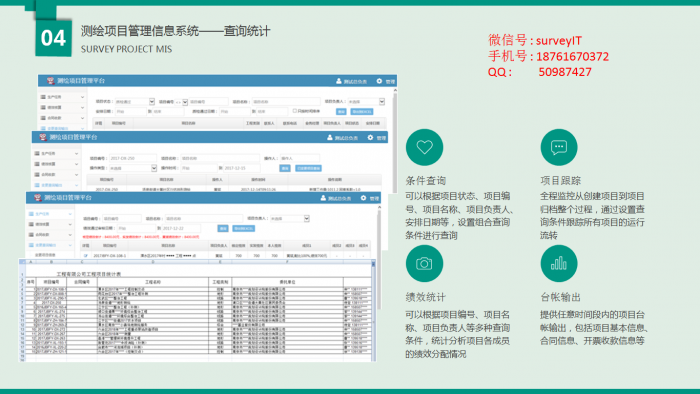Screen dimensions: 700x394
Task: Click the 项目名称 input field in the middle window
Action: (x=220, y=158)
